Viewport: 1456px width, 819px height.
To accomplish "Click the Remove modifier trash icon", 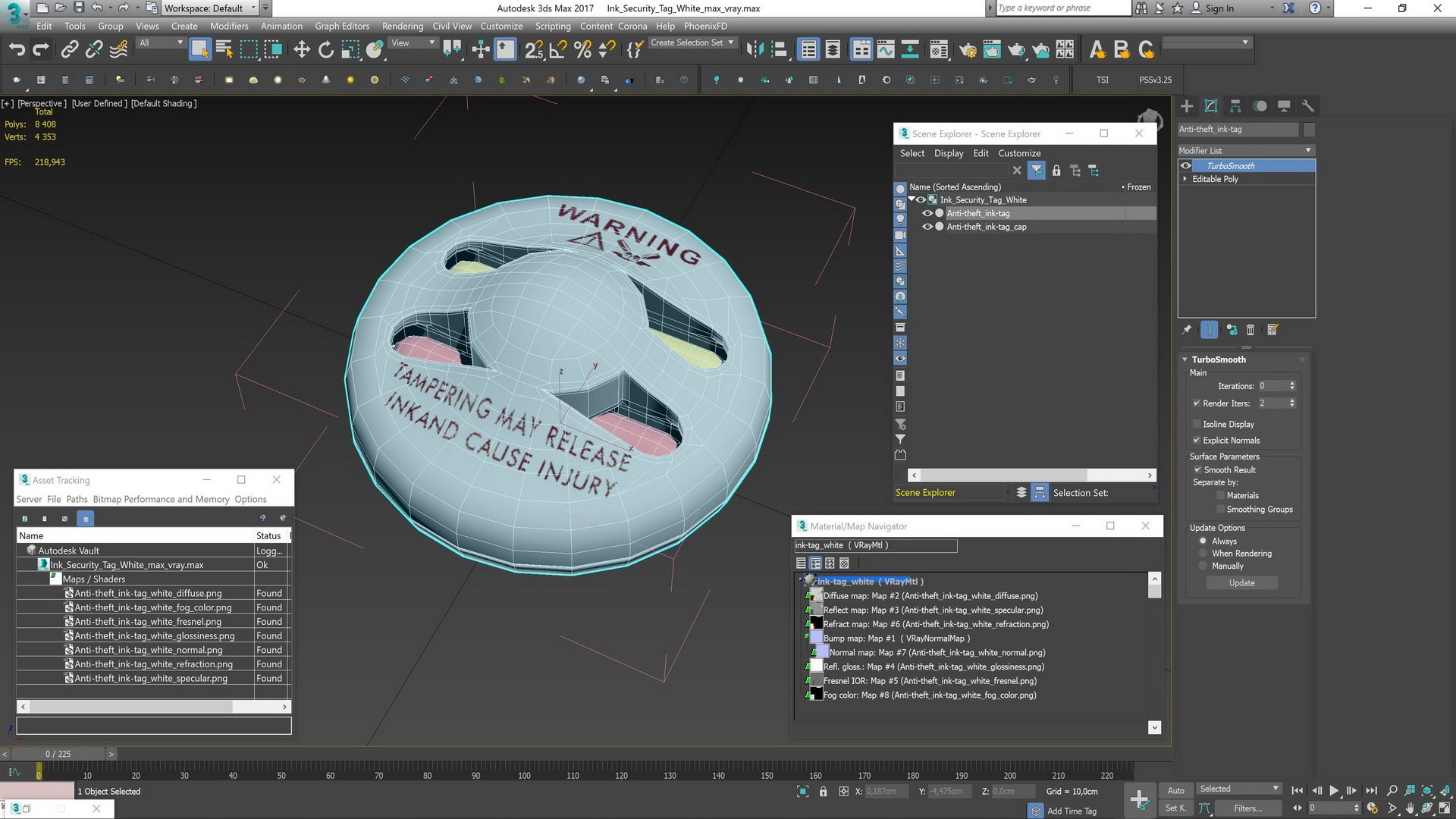I will (1250, 330).
